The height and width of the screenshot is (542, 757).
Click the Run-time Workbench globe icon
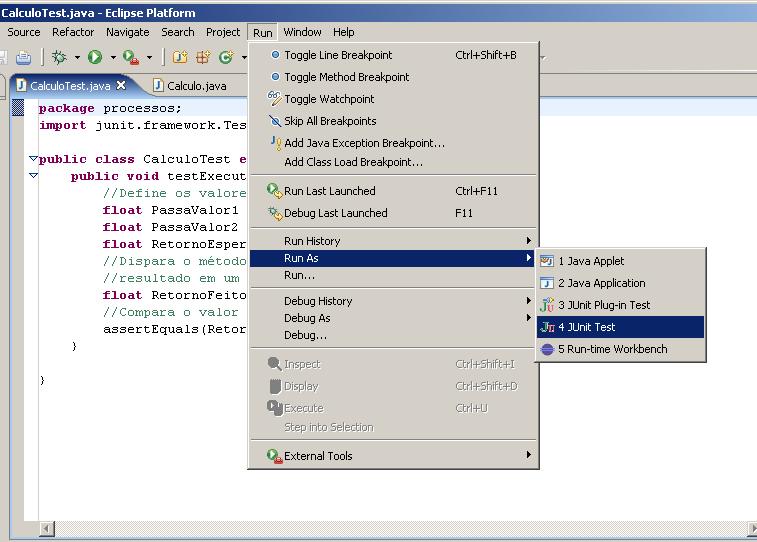[x=547, y=349]
